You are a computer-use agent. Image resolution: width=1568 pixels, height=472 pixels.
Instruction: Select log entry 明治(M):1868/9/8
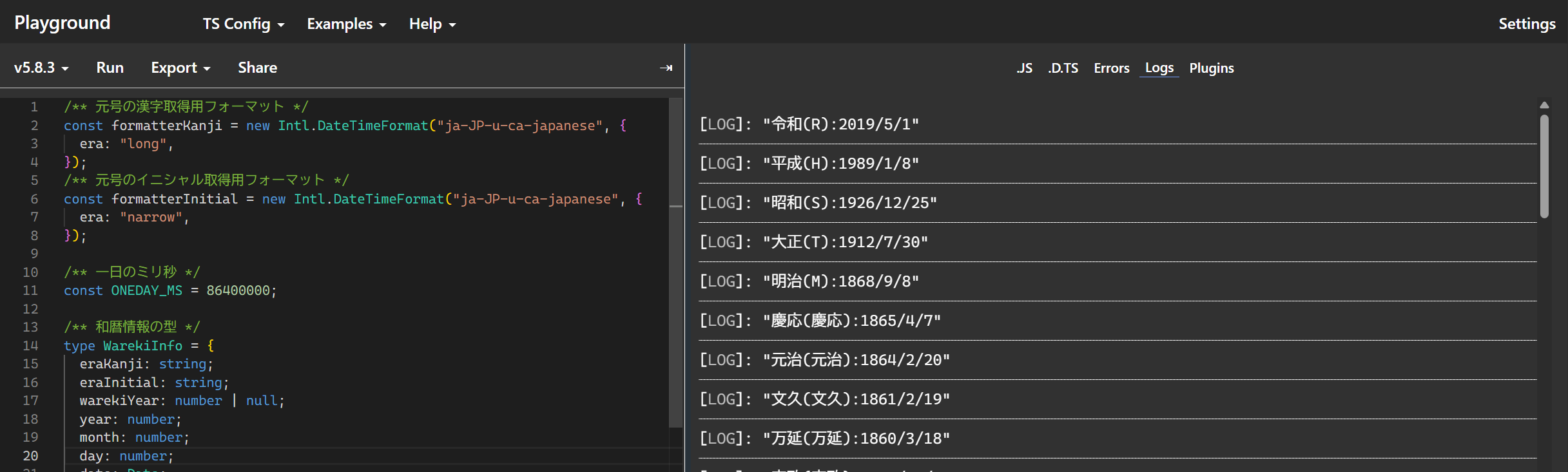(1118, 281)
